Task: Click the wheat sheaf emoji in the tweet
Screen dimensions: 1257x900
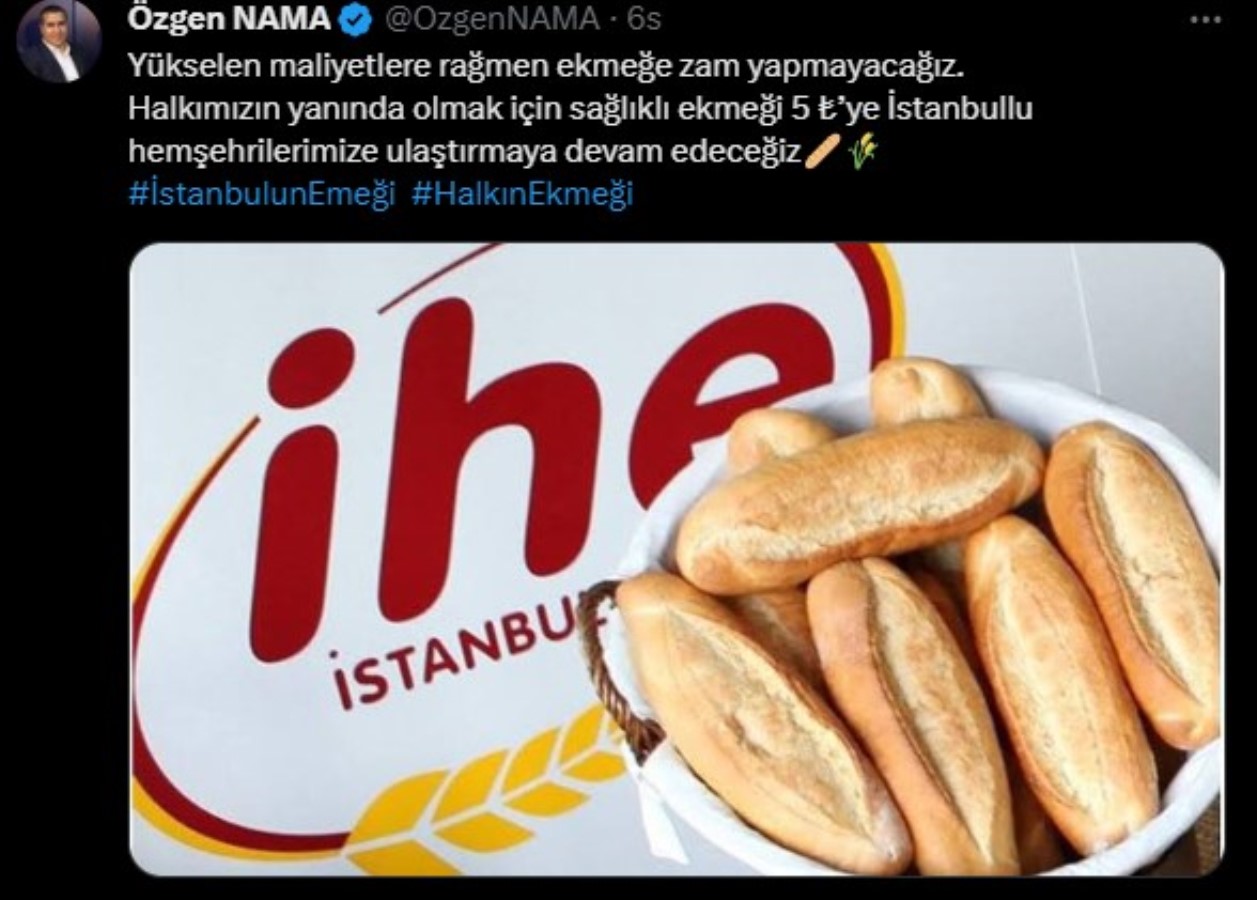Action: [863, 152]
